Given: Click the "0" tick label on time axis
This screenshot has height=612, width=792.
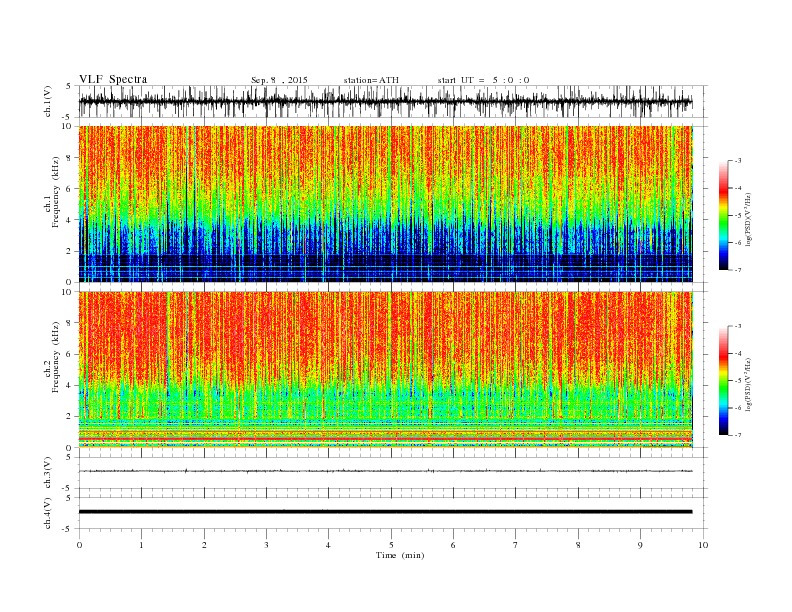Looking at the screenshot, I should point(79,545).
